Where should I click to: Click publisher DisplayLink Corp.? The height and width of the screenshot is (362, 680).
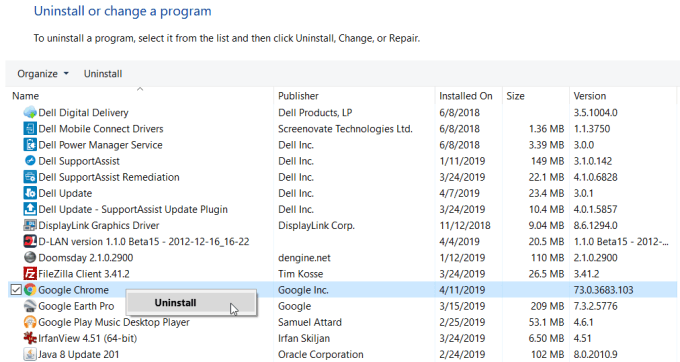point(317,225)
